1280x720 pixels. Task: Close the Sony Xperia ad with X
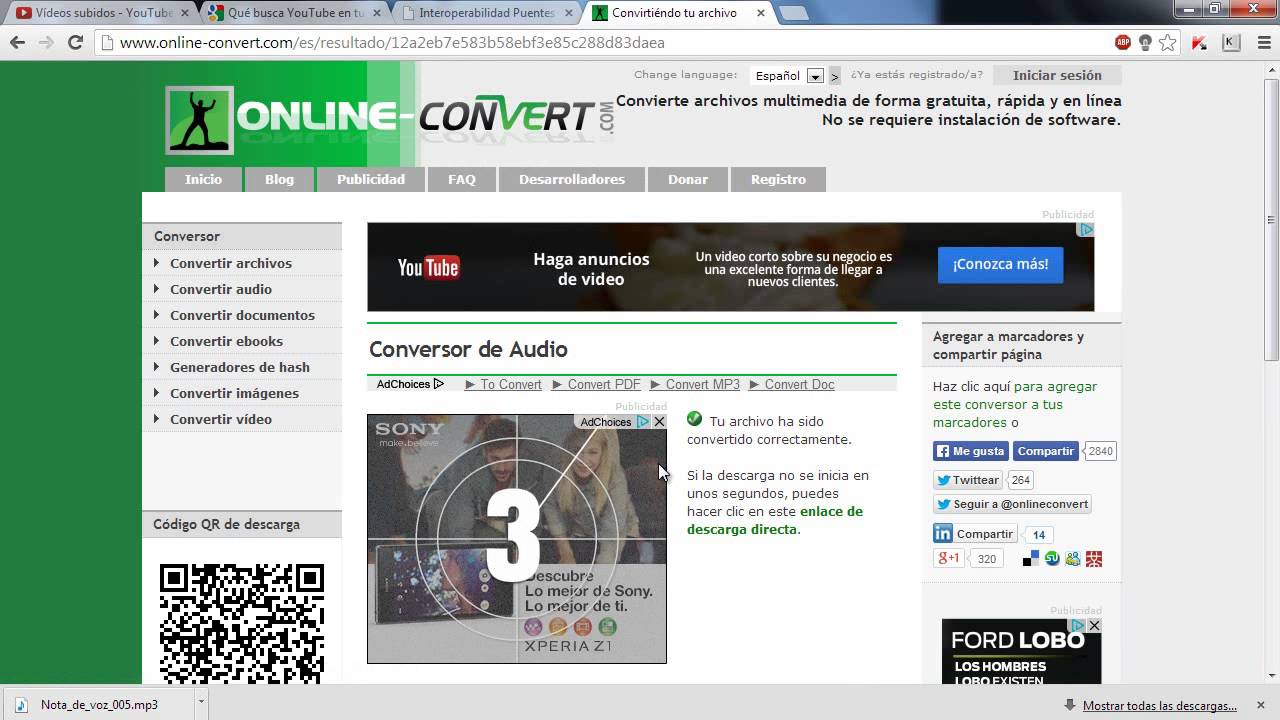click(659, 422)
